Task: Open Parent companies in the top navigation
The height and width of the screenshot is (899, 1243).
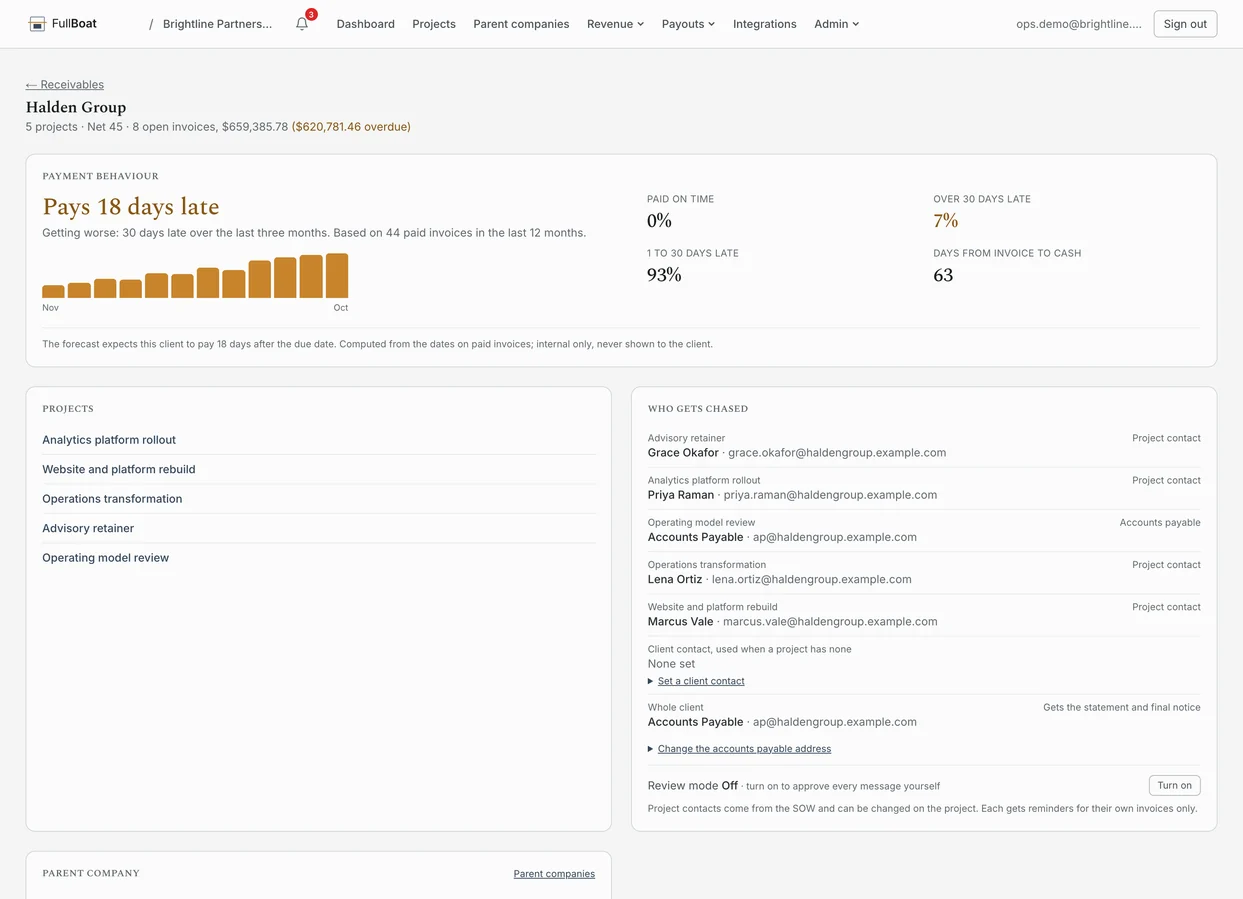Action: (521, 24)
